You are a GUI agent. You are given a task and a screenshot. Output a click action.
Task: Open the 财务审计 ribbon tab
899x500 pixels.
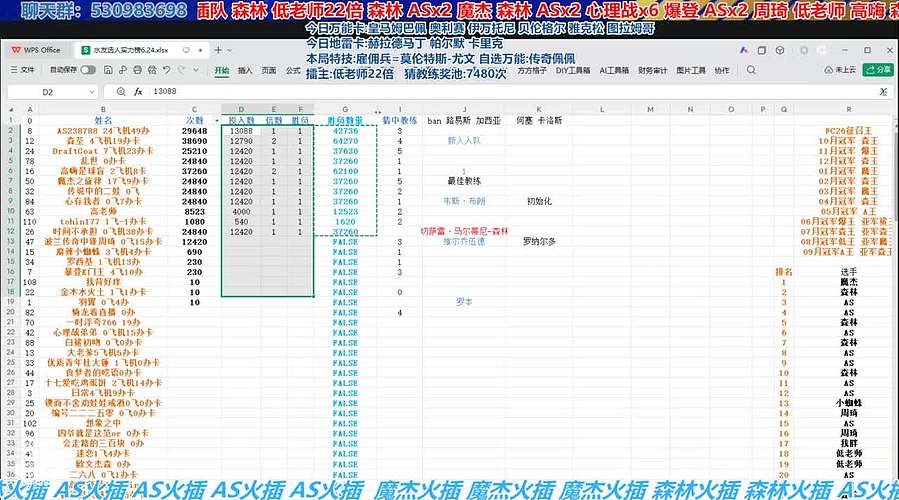coord(652,71)
